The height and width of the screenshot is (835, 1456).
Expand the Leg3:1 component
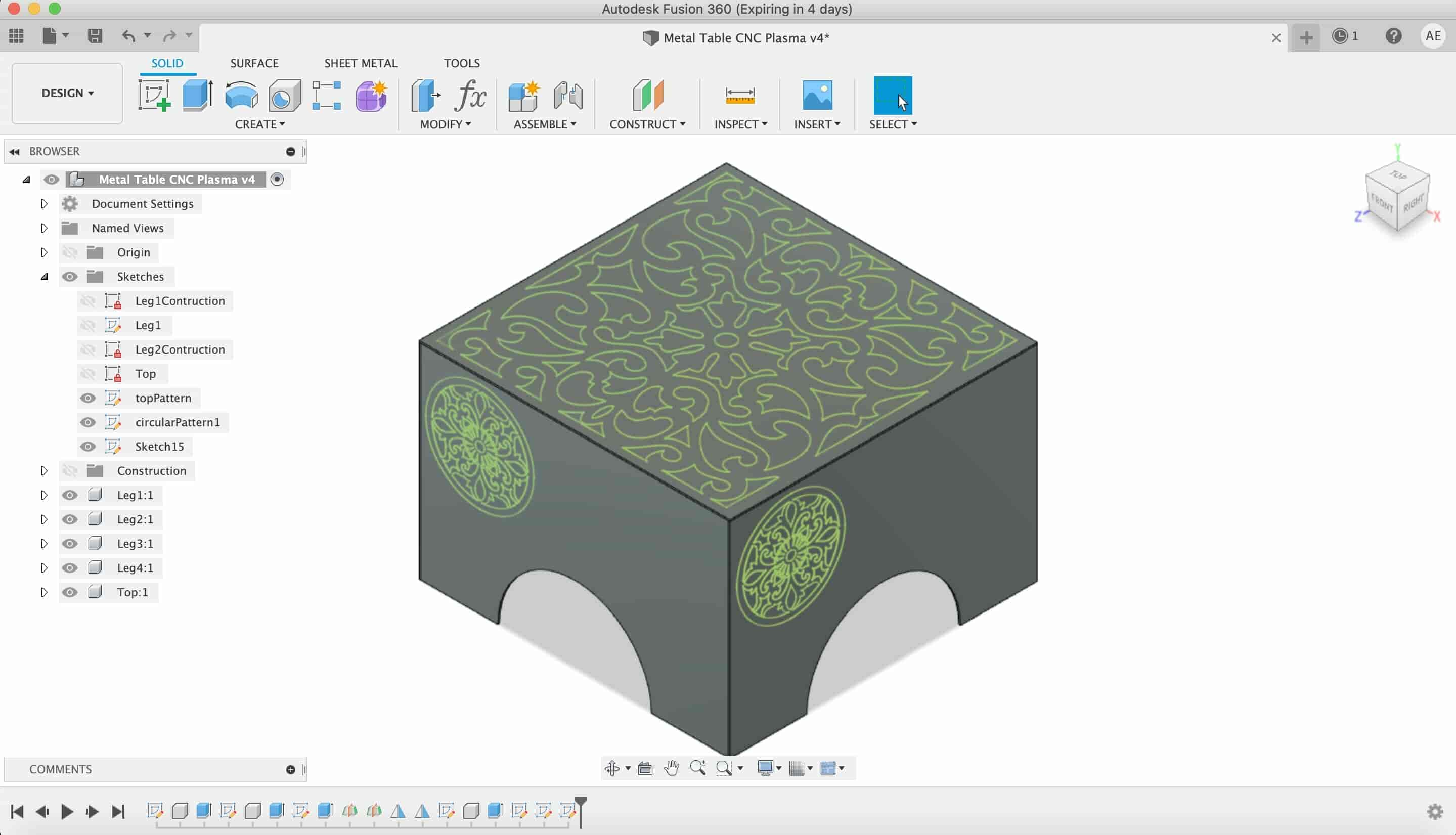pos(44,544)
